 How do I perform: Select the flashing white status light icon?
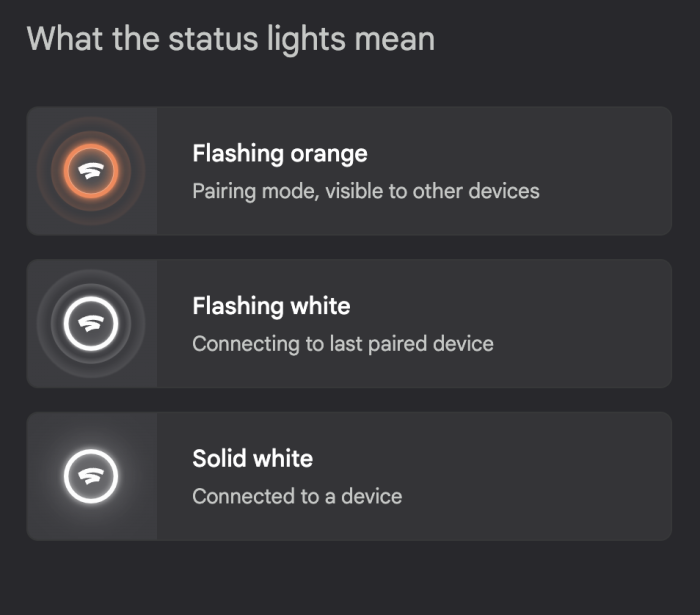pos(91,324)
